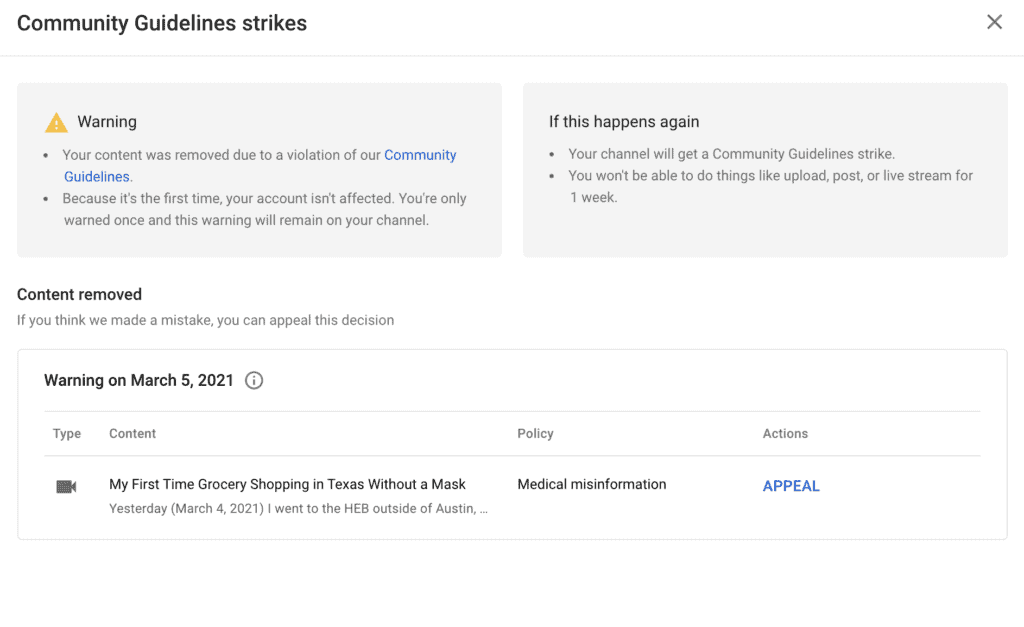Click the video description starting with Yesterday
The width and height of the screenshot is (1024, 627).
click(x=298, y=509)
